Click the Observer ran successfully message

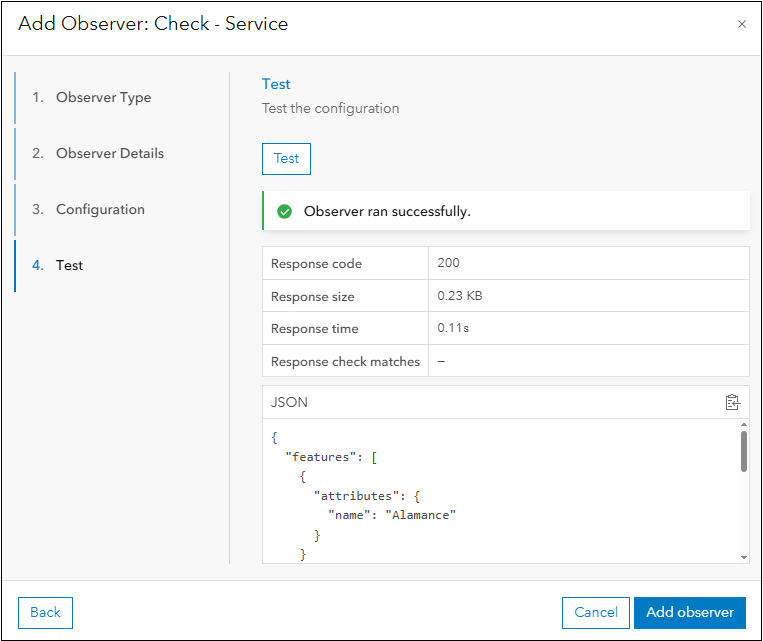386,211
